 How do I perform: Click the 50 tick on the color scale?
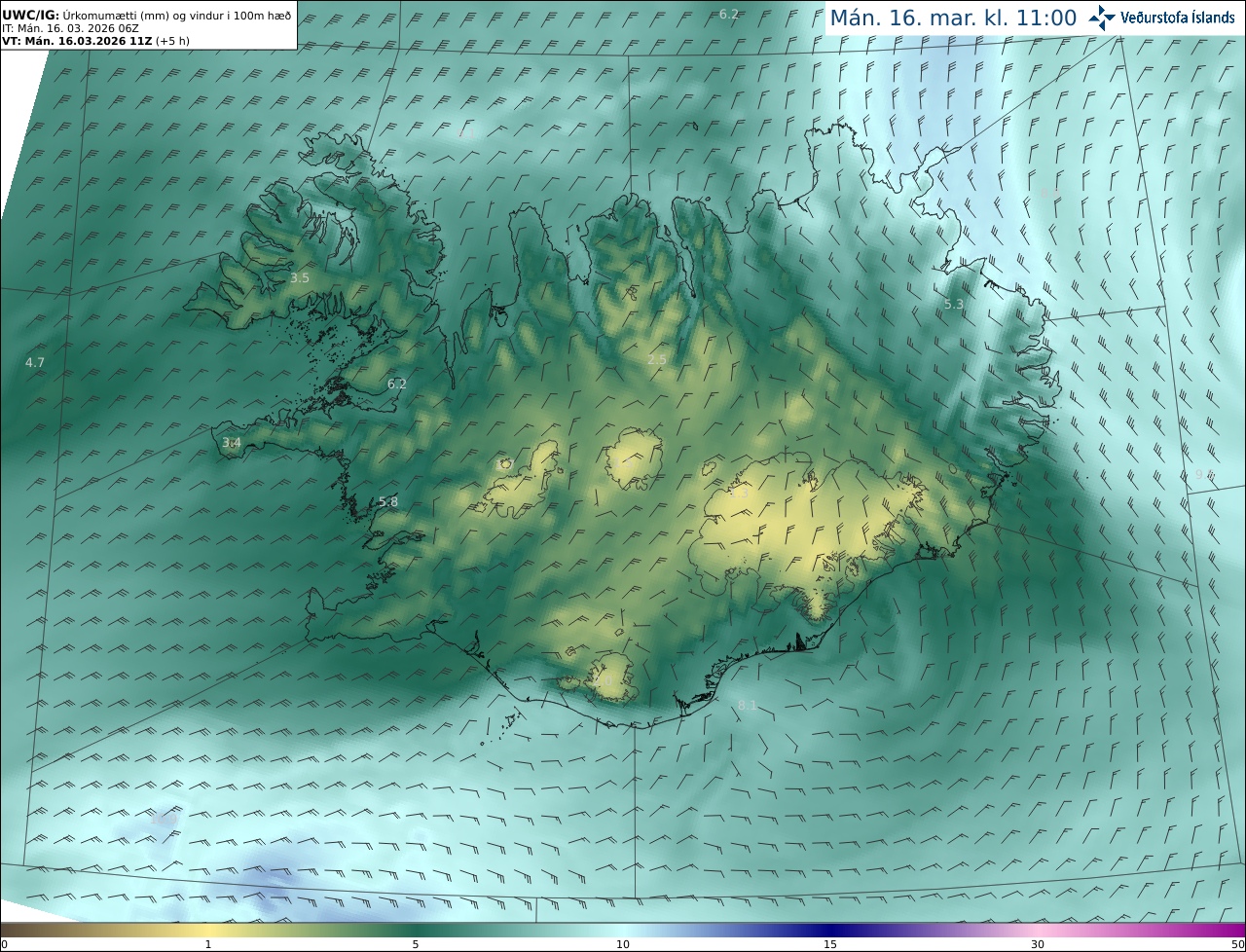(1238, 944)
